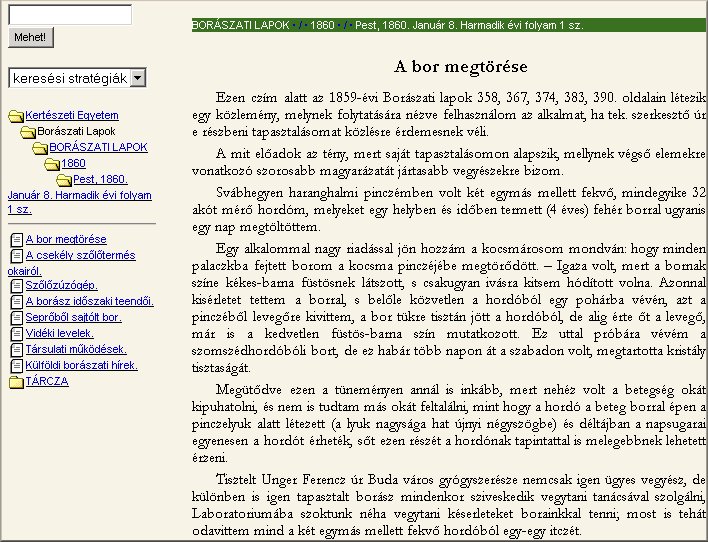
Task: Click the folder icon beside 1860
Action: (52, 164)
